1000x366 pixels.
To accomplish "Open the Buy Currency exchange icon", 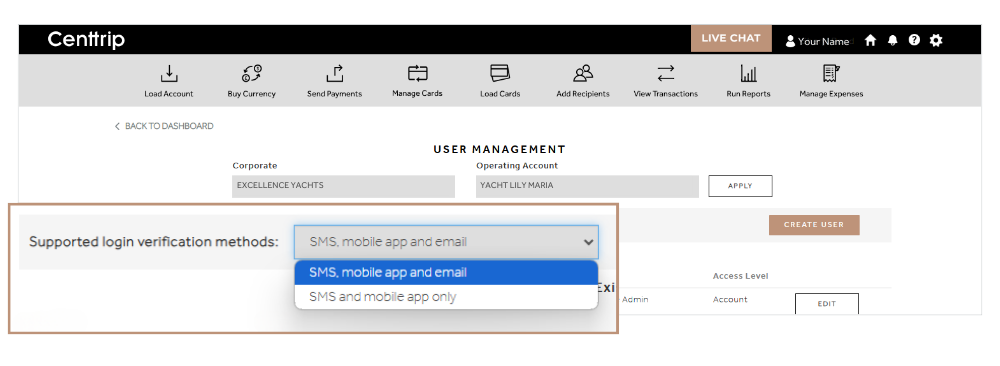I will click(251, 74).
